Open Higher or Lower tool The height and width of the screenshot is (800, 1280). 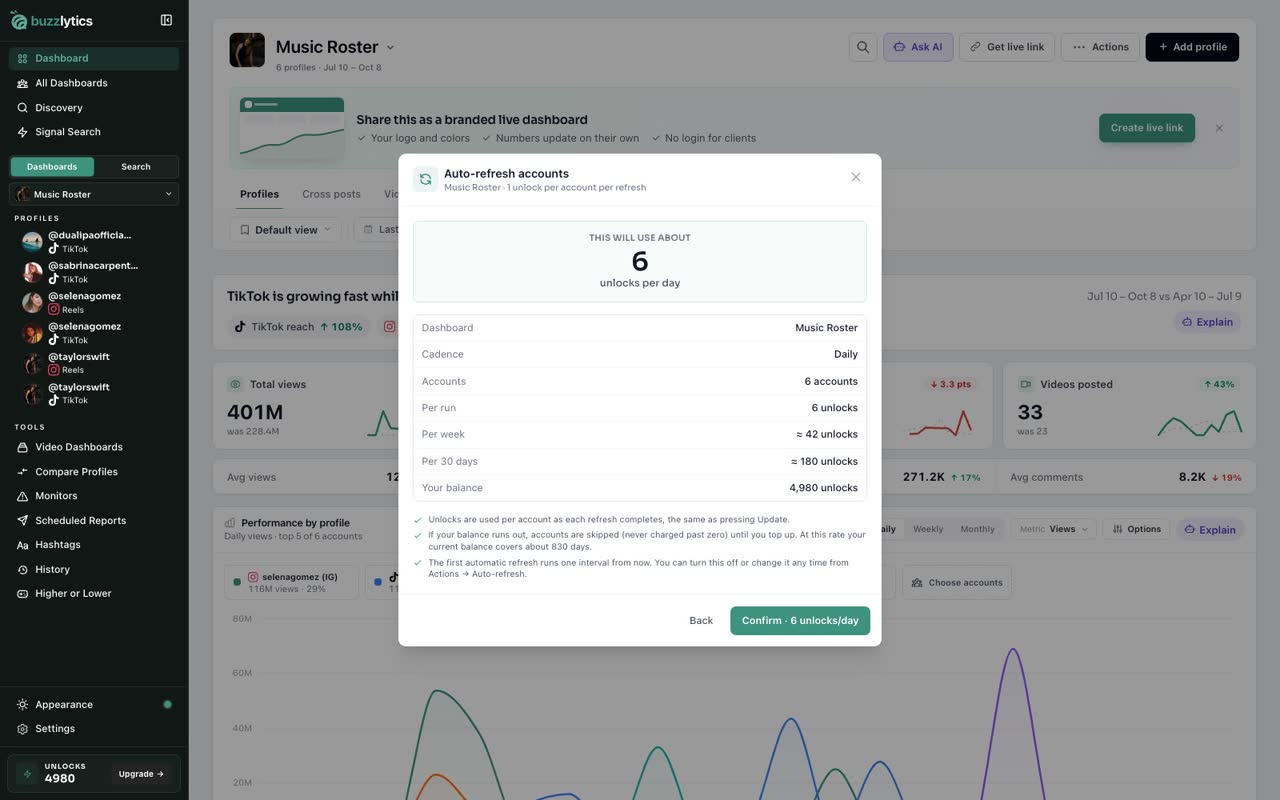pos(94,593)
